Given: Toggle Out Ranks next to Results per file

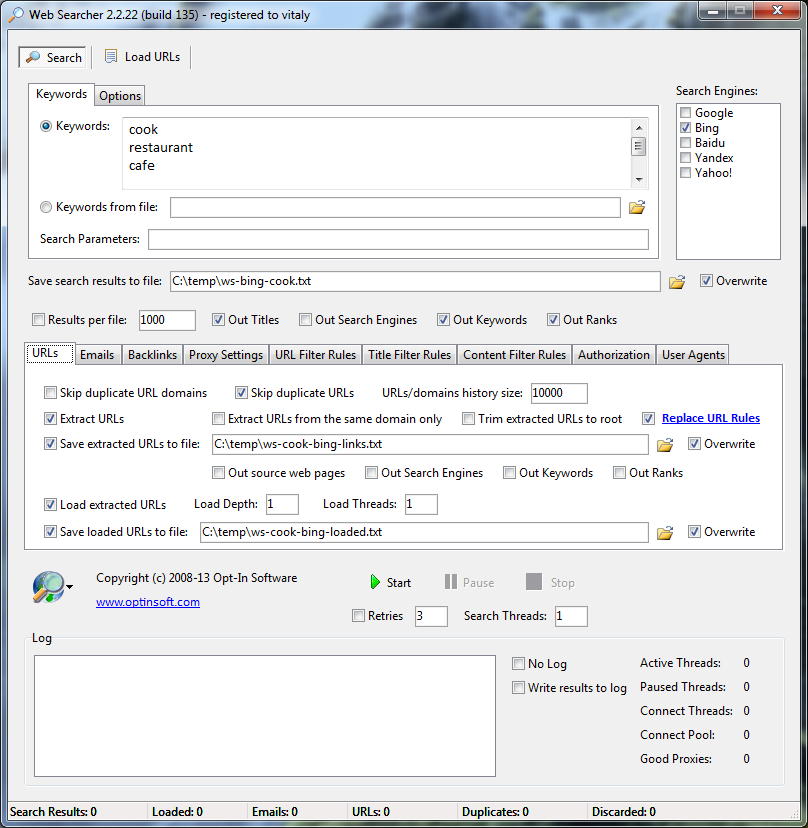Looking at the screenshot, I should (x=553, y=319).
